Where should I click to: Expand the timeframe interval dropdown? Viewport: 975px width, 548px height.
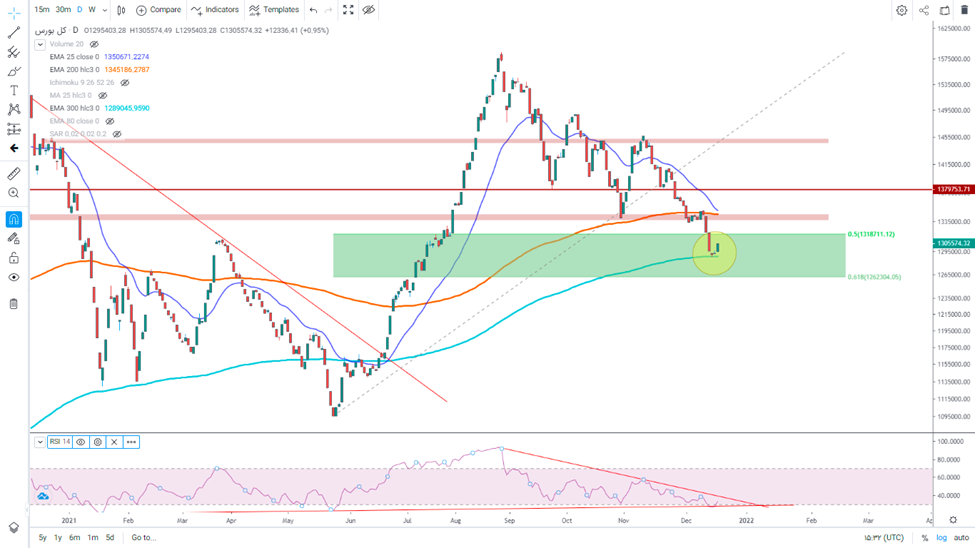(106, 10)
